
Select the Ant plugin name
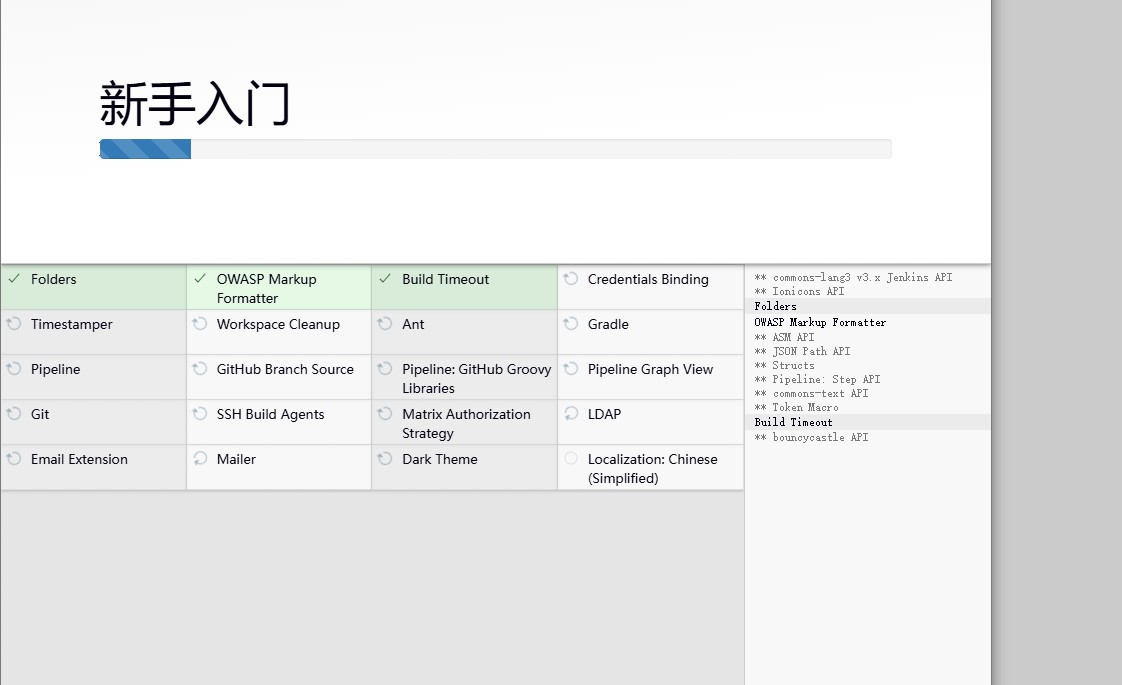413,324
